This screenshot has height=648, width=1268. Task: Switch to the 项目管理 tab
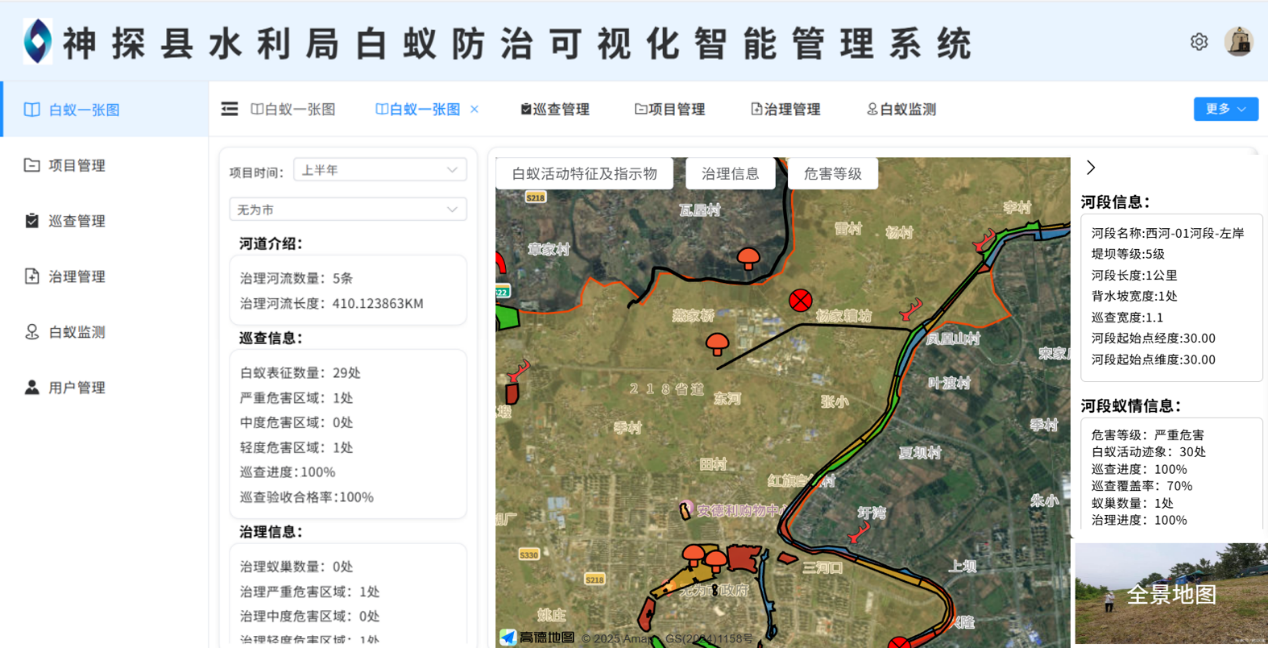pos(670,109)
